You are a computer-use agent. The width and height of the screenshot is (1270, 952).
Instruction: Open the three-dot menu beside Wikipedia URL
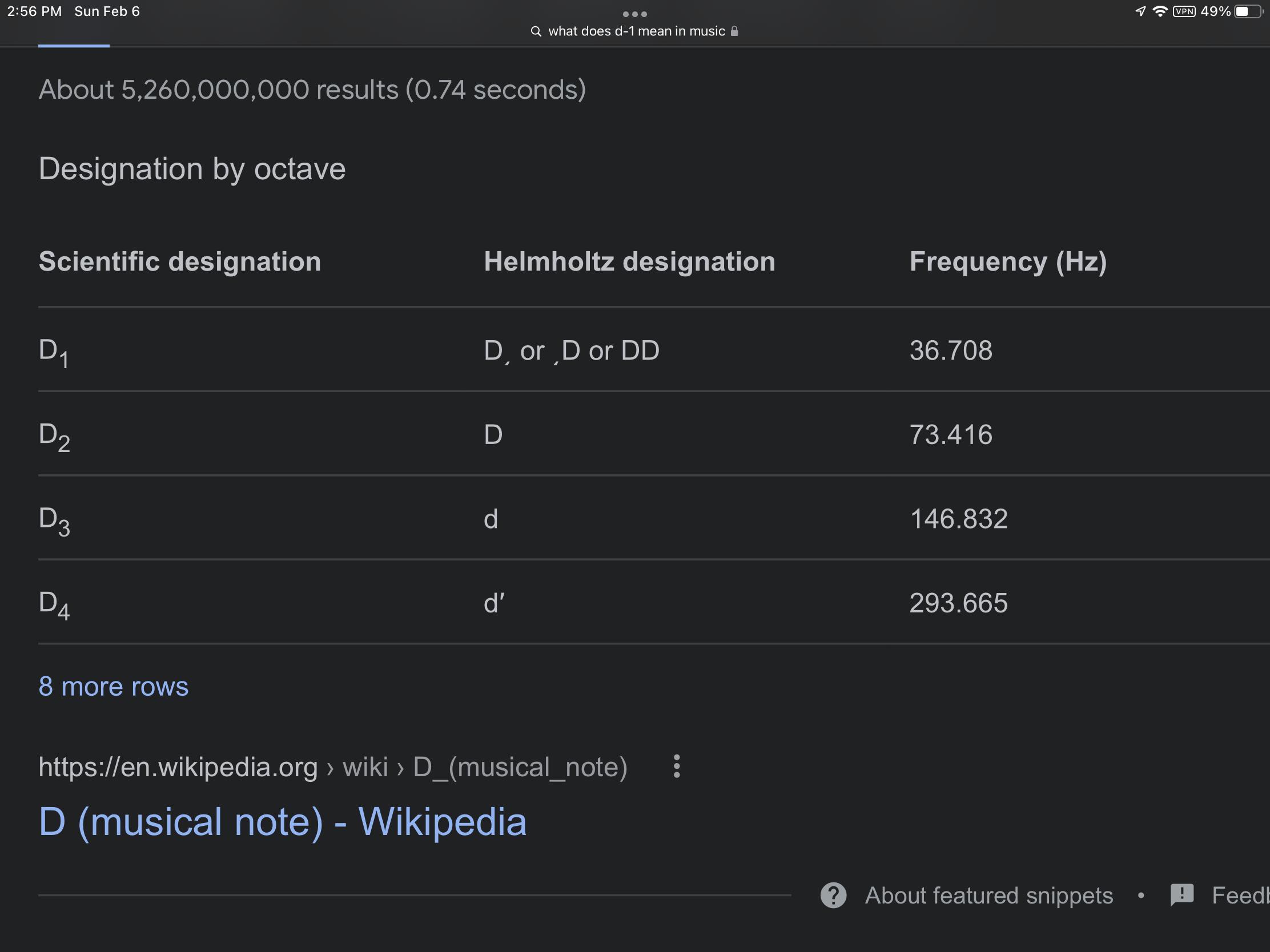tap(677, 767)
